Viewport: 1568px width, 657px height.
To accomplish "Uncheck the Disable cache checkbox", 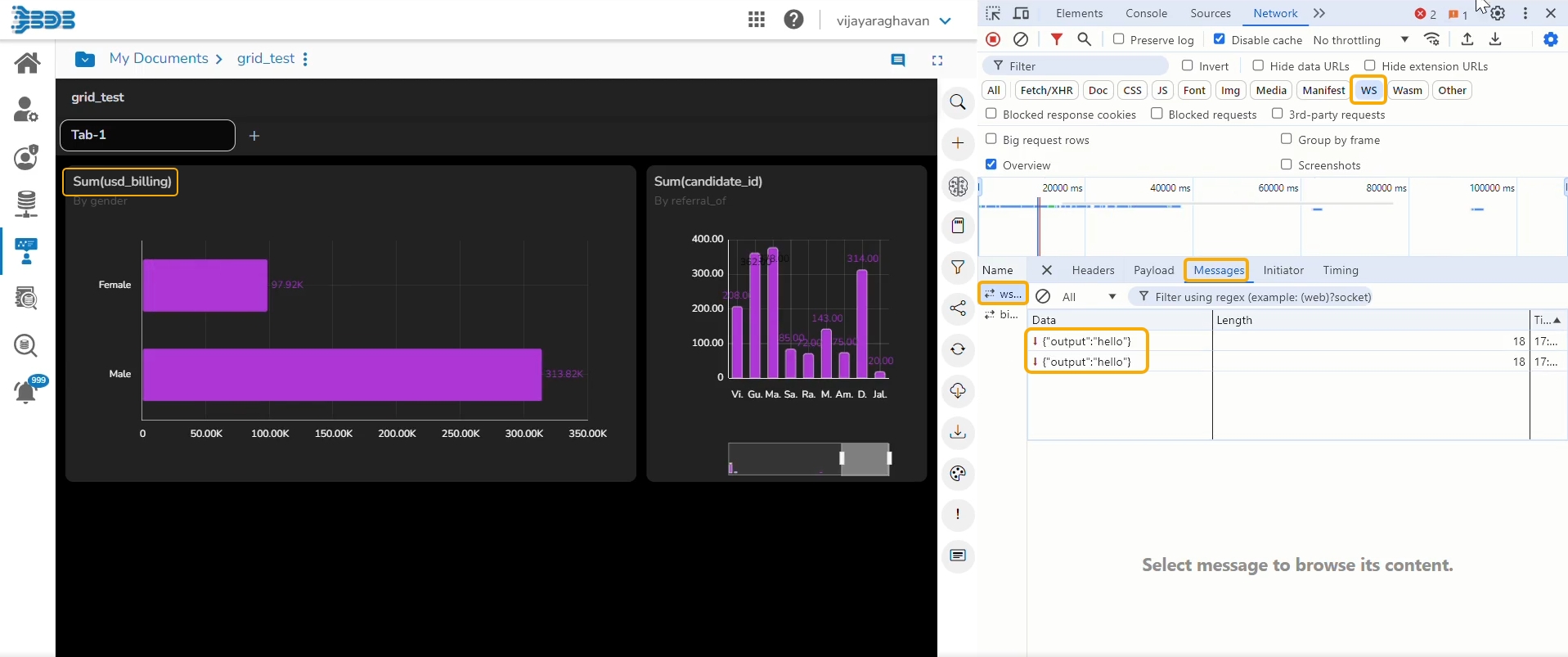I will tap(1219, 39).
